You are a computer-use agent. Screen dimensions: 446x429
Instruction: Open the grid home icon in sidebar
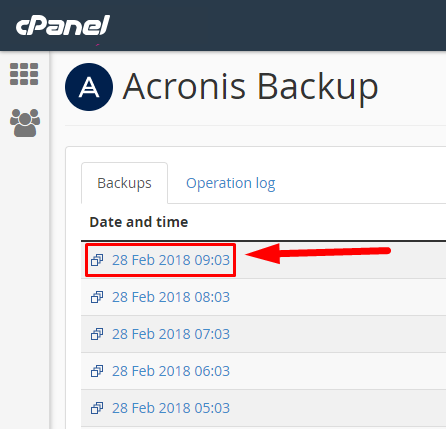click(x=24, y=74)
